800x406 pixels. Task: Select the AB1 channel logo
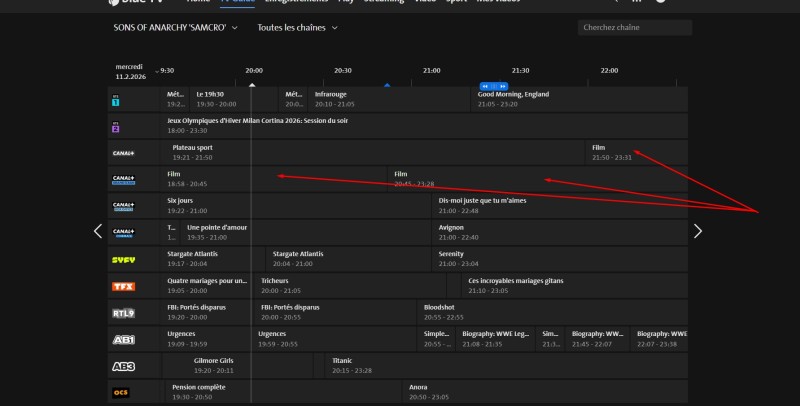point(123,339)
